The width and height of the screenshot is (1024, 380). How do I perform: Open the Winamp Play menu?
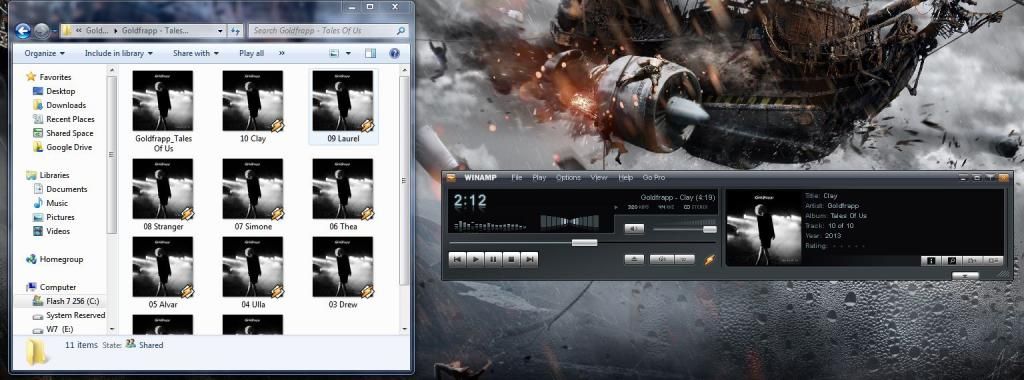coord(539,178)
